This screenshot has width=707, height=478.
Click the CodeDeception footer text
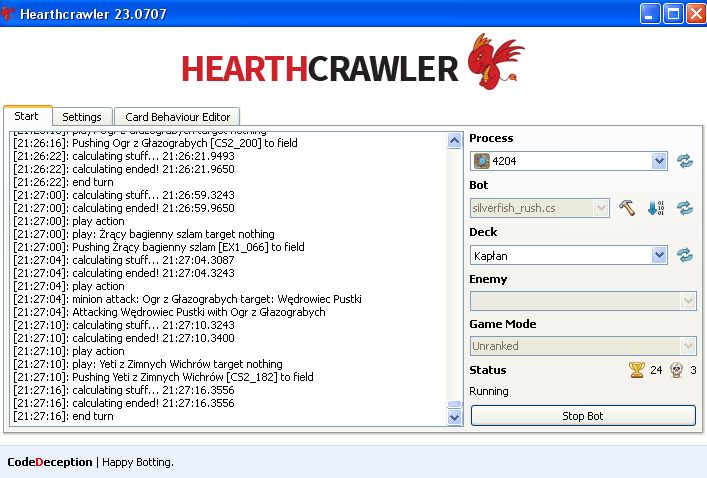pos(50,462)
